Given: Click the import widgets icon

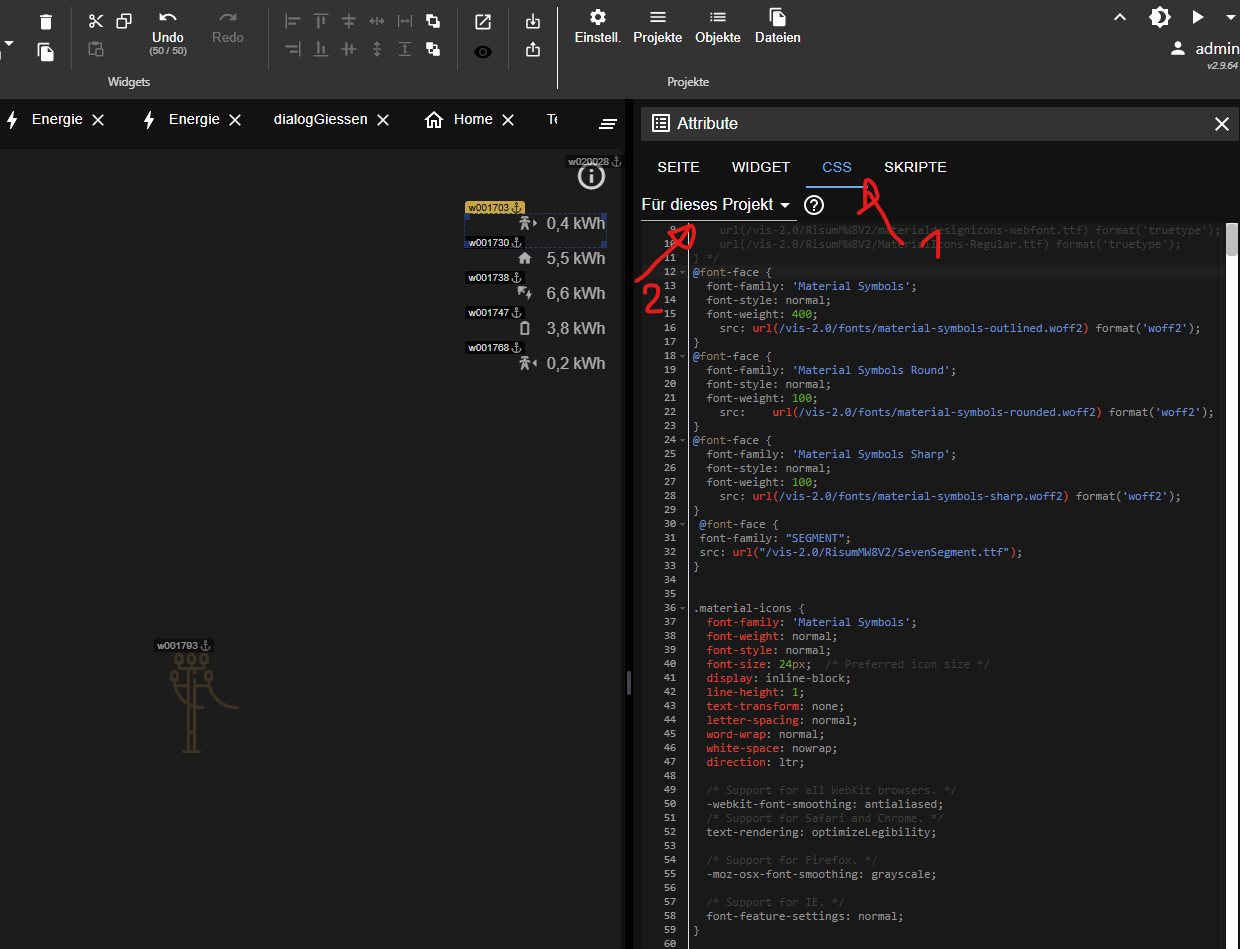Looking at the screenshot, I should [533, 21].
